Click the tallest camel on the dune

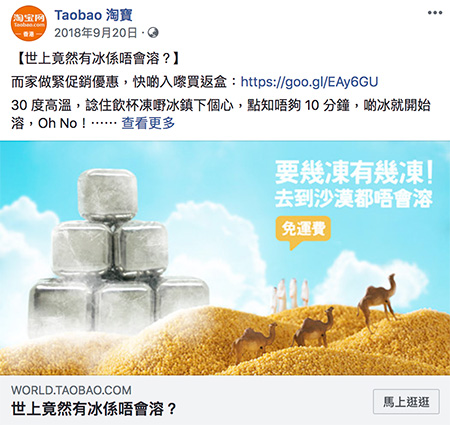click(377, 302)
